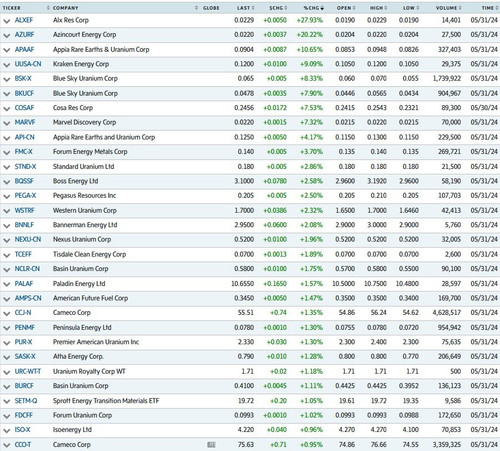This screenshot has height=451, width=500.
Task: Expand the APAAF row chevron
Action: tap(6, 50)
